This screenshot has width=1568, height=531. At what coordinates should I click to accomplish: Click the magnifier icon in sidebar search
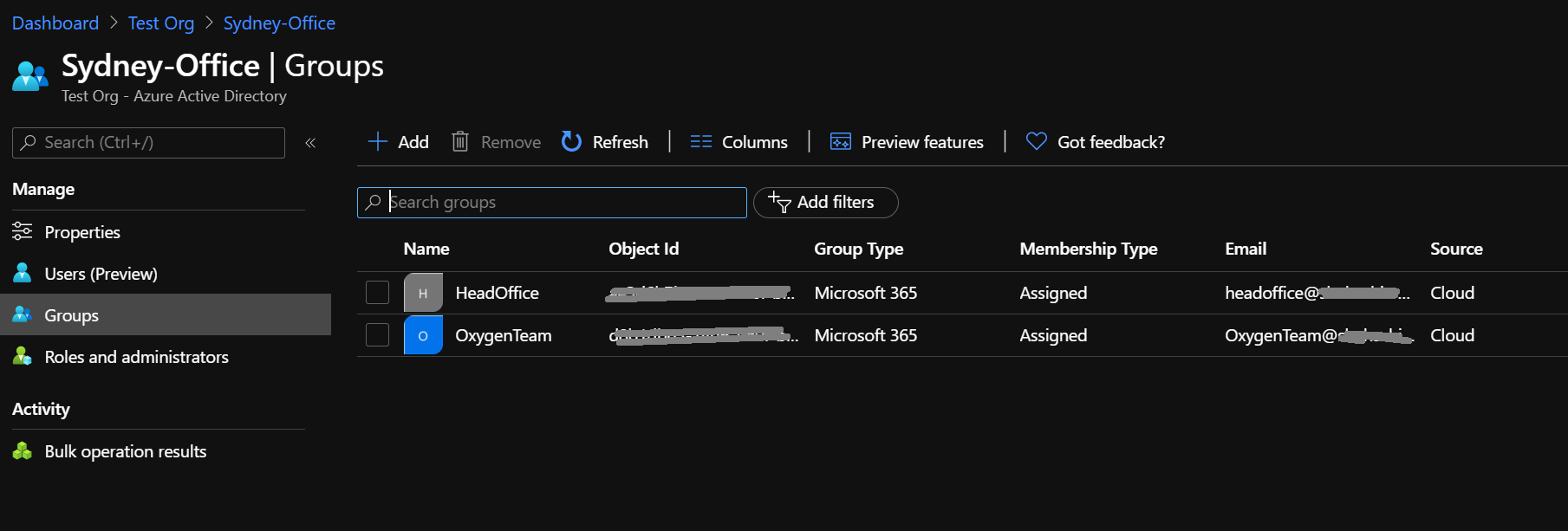coord(29,142)
